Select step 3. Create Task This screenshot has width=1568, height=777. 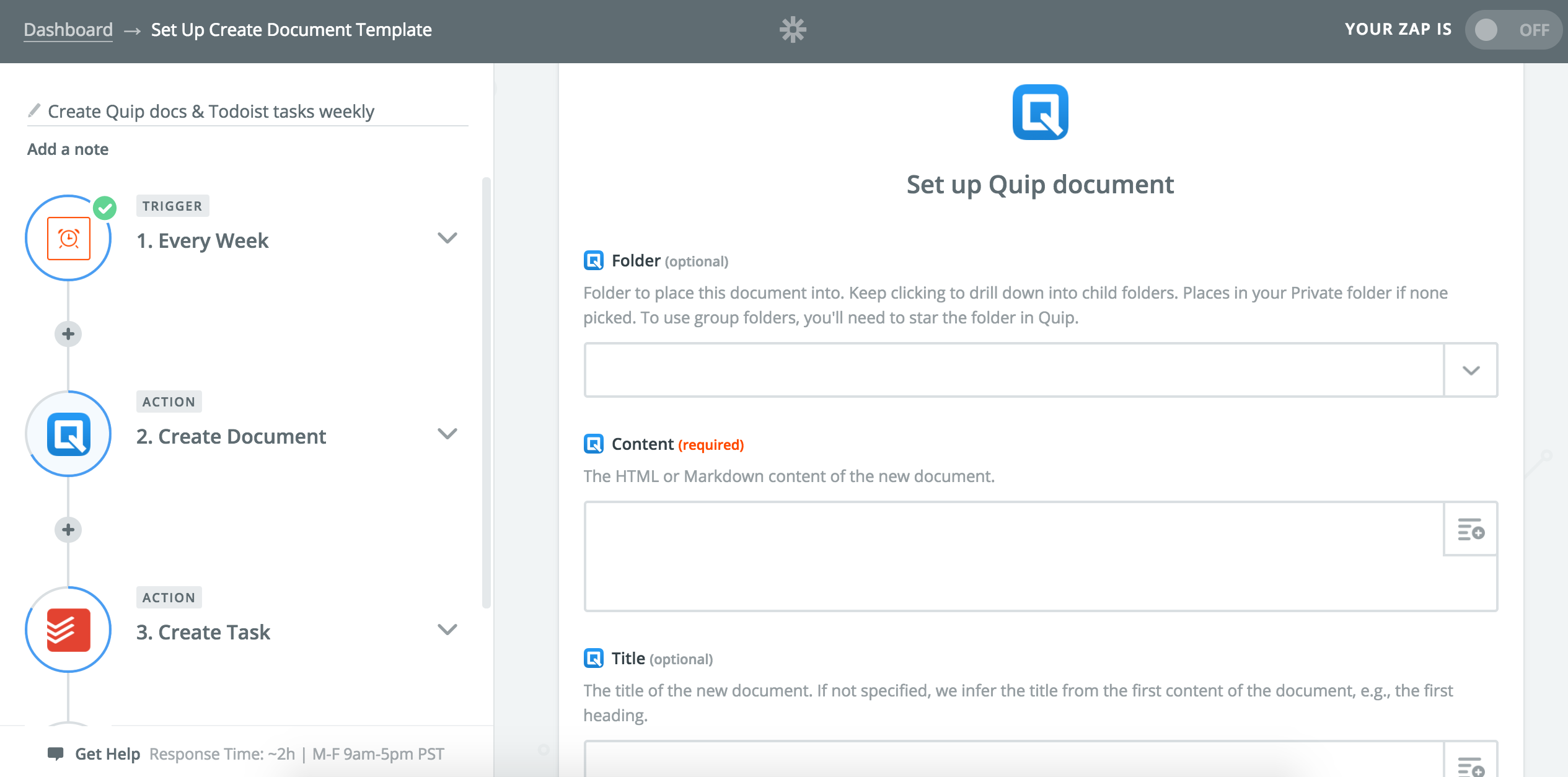203,632
